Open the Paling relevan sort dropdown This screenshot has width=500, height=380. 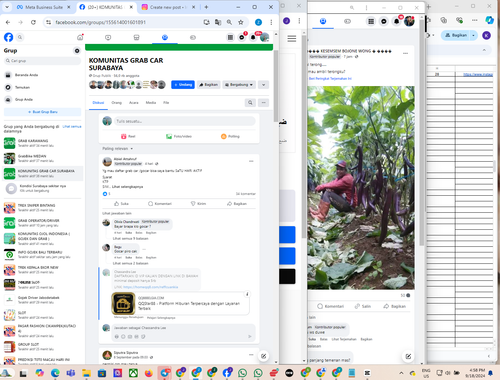coord(118,149)
